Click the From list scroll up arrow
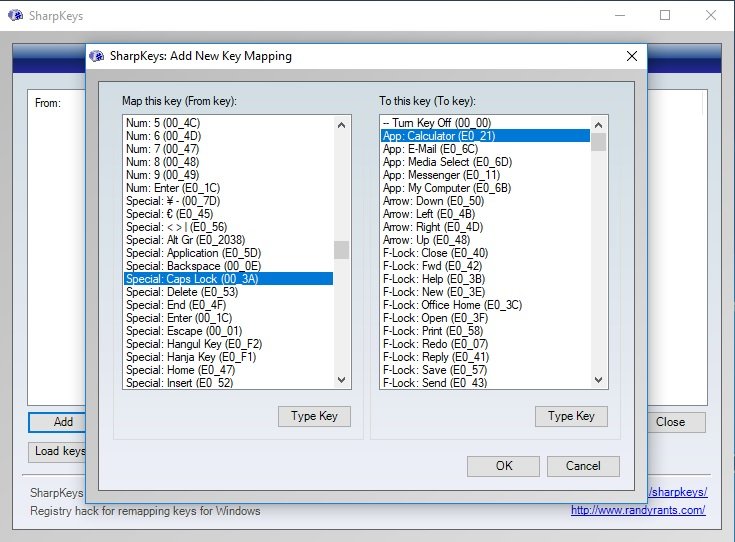Image resolution: width=735 pixels, height=542 pixels. click(341, 125)
